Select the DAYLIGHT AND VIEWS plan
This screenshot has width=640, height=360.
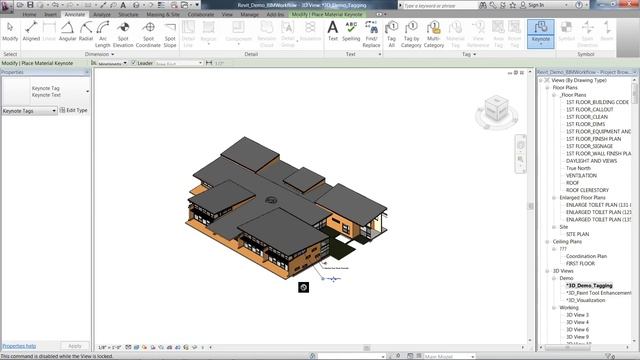[x=591, y=161]
